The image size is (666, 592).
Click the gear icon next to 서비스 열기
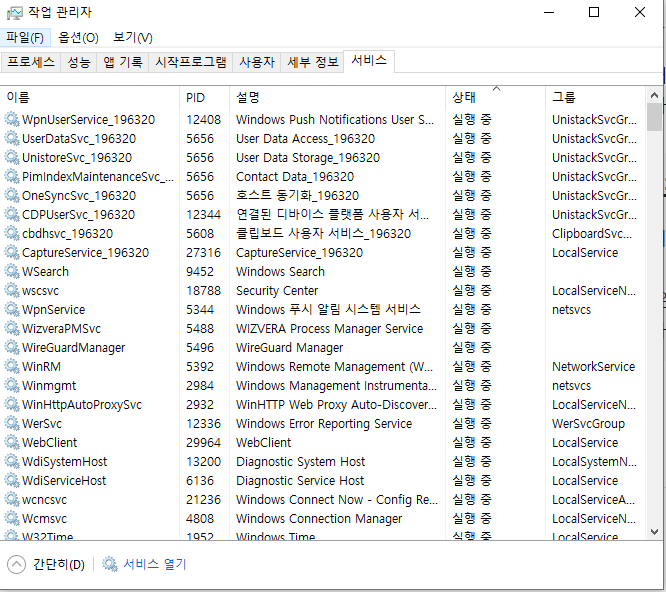coord(110,564)
